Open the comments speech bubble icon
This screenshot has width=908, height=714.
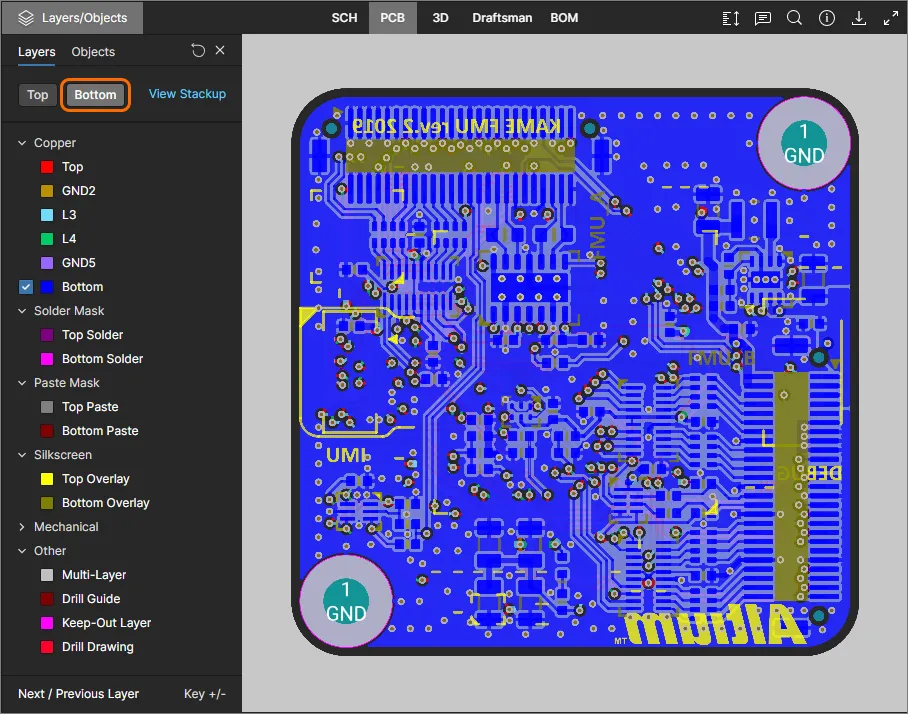coord(763,18)
